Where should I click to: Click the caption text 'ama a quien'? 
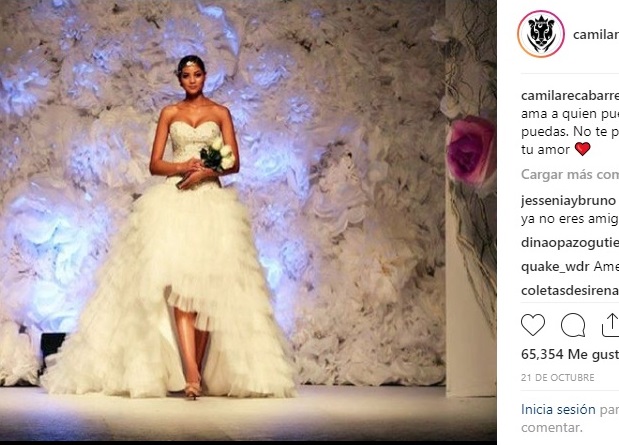tap(558, 114)
